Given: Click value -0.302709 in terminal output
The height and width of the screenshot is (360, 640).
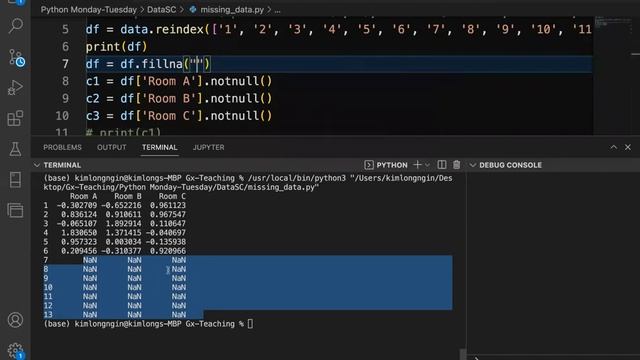Looking at the screenshot, I should (x=77, y=205).
